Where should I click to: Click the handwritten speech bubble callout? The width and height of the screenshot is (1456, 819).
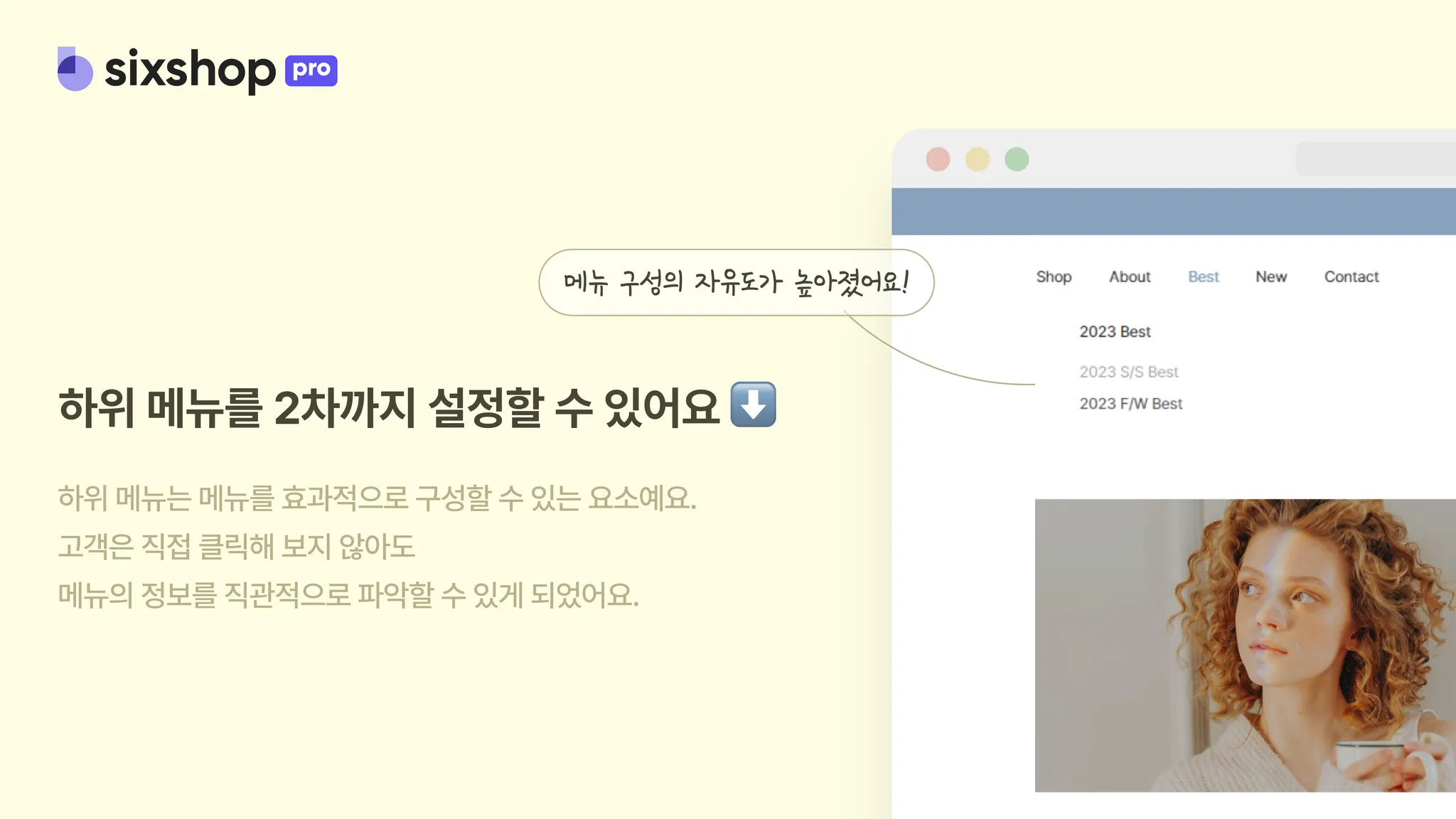pos(737,282)
